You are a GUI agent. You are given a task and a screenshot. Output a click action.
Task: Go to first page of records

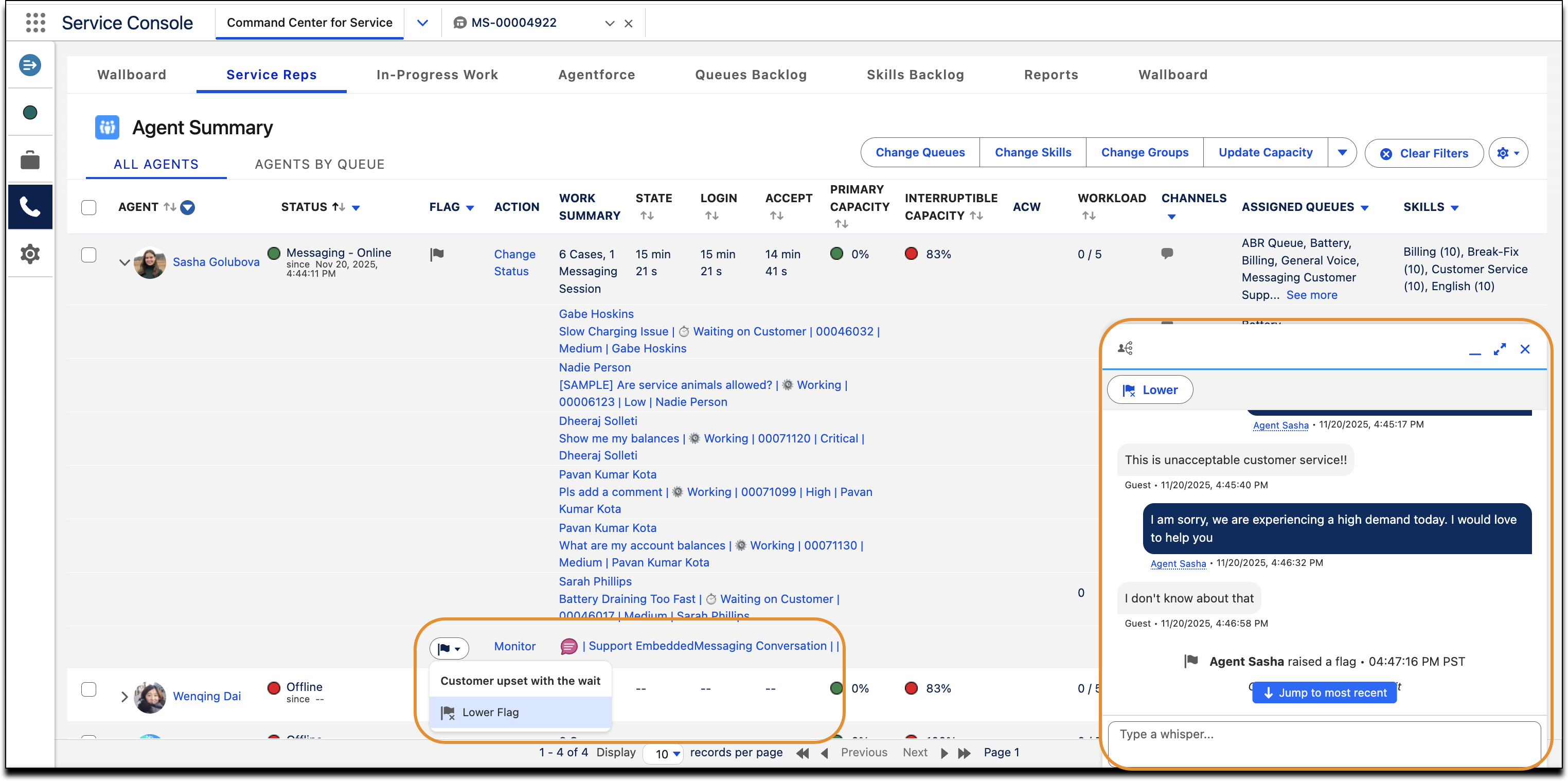(802, 753)
